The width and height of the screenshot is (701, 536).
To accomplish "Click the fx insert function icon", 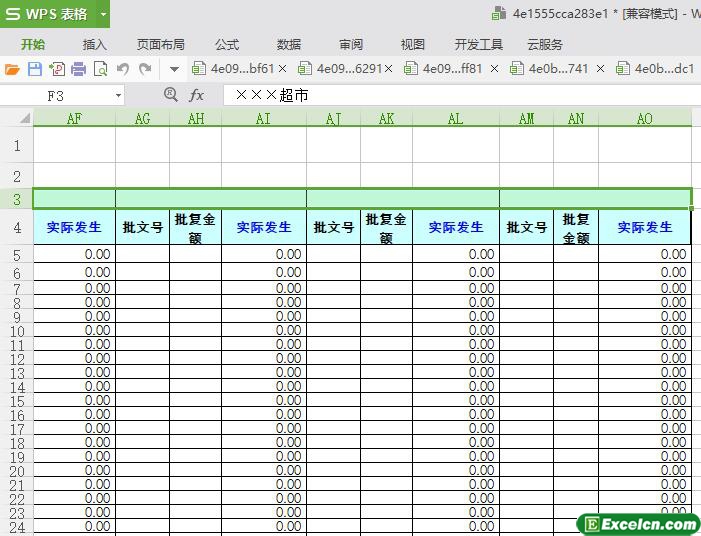I will coord(197,95).
